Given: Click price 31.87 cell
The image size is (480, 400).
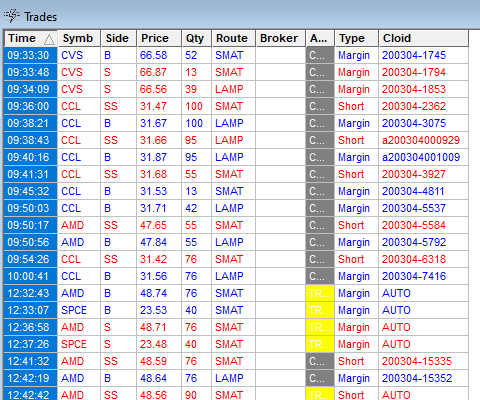Looking at the screenshot, I should [153, 157].
